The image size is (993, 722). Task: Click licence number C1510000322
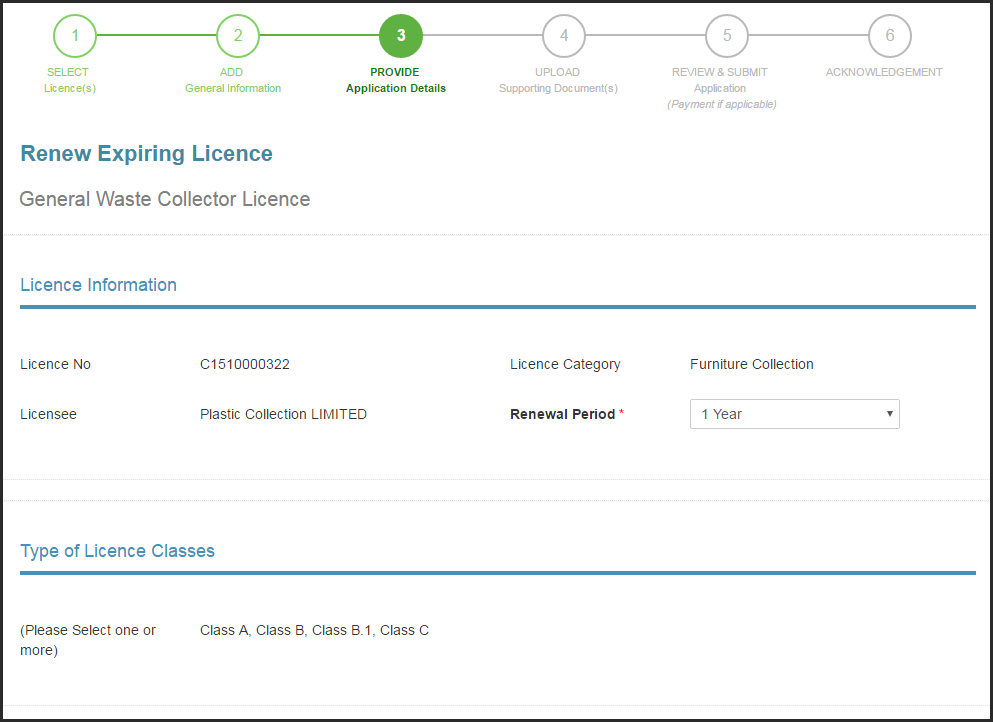(245, 364)
